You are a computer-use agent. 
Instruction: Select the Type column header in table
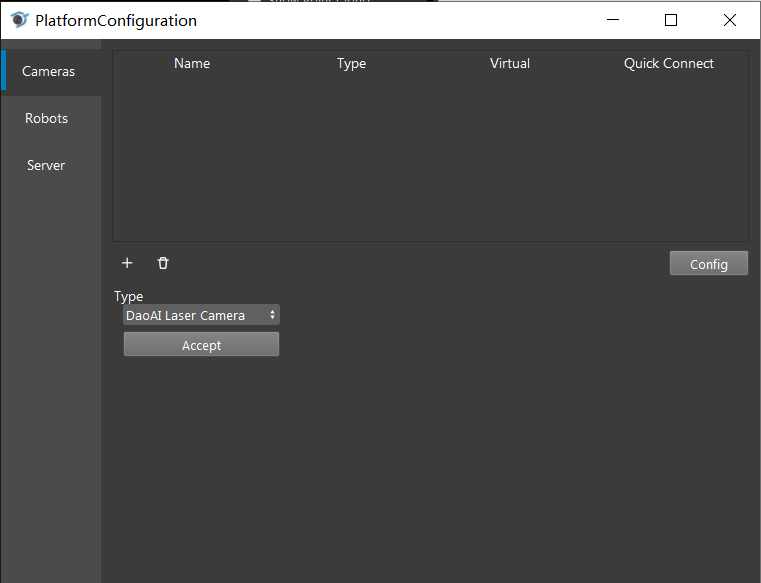click(x=351, y=64)
